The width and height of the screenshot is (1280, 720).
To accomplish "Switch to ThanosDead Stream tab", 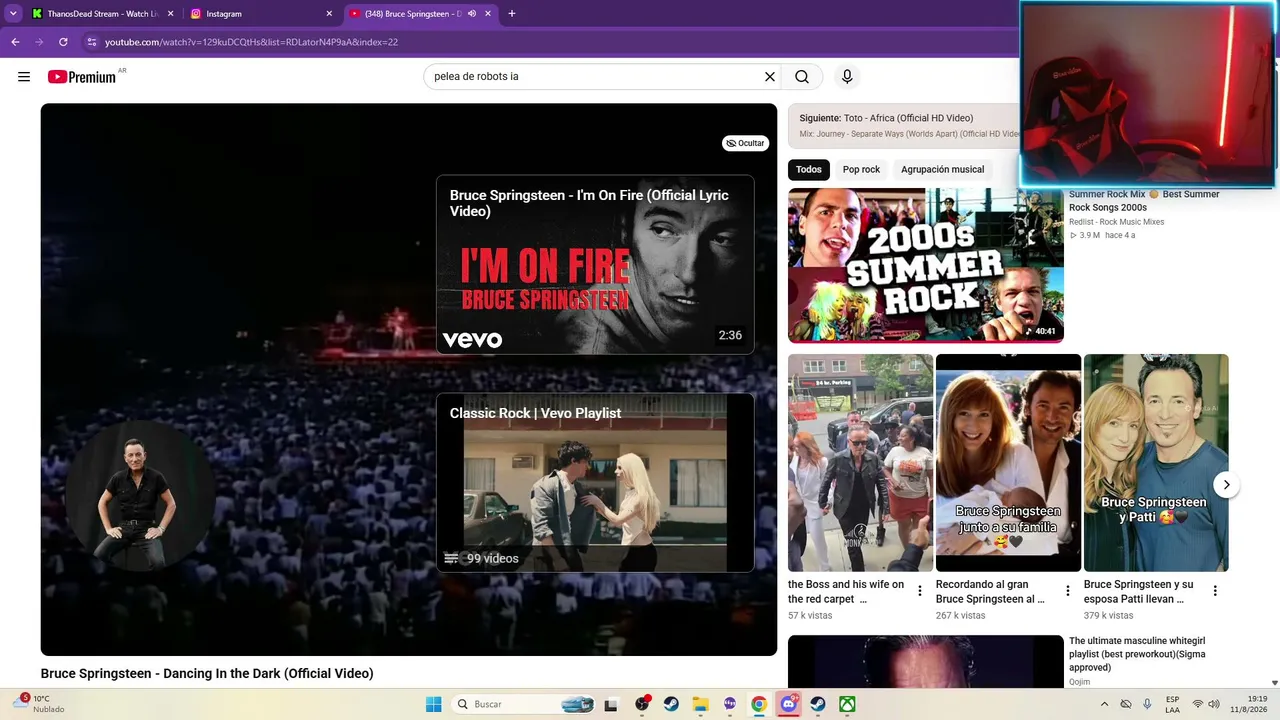I will [x=103, y=14].
